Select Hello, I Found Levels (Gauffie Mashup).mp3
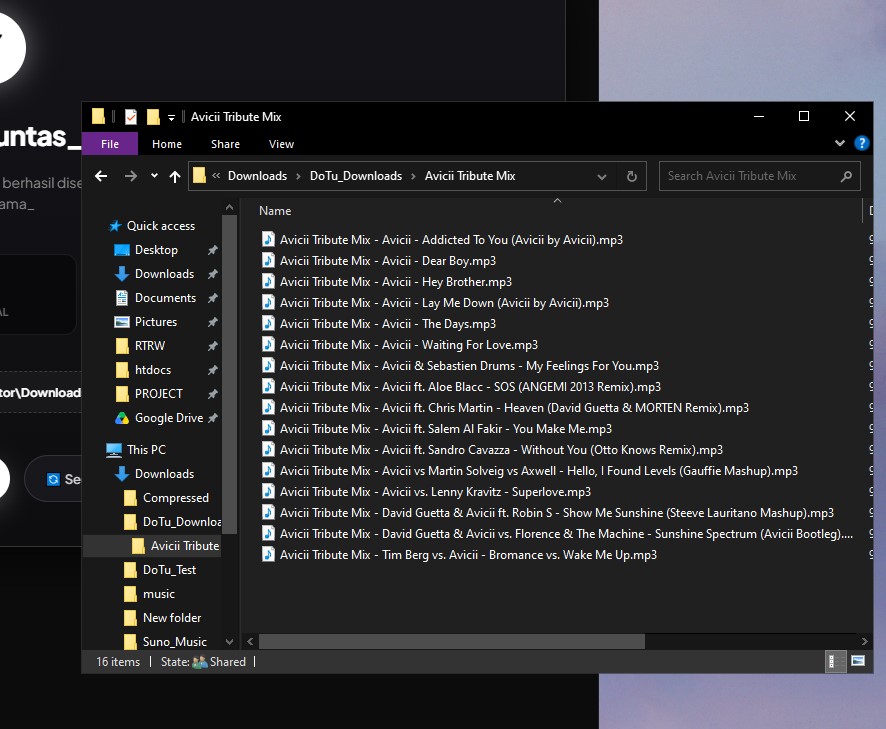Viewport: 886px width, 729px height. click(538, 471)
